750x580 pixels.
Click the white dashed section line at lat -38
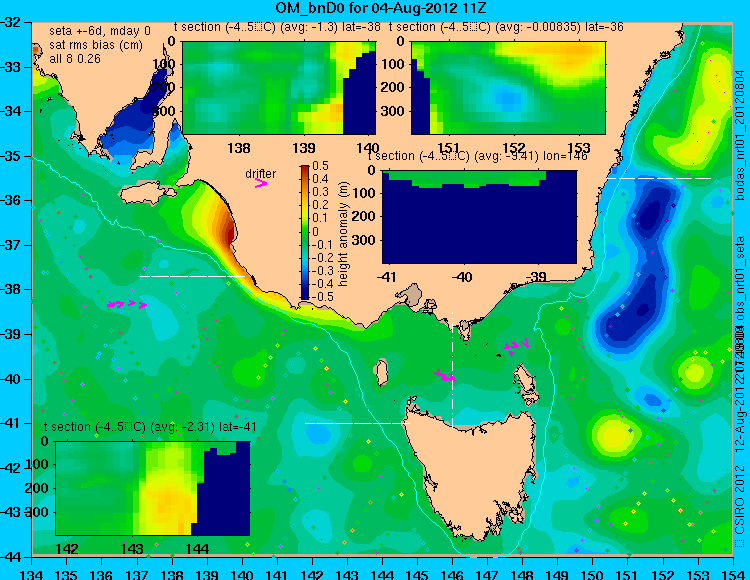tap(192, 276)
